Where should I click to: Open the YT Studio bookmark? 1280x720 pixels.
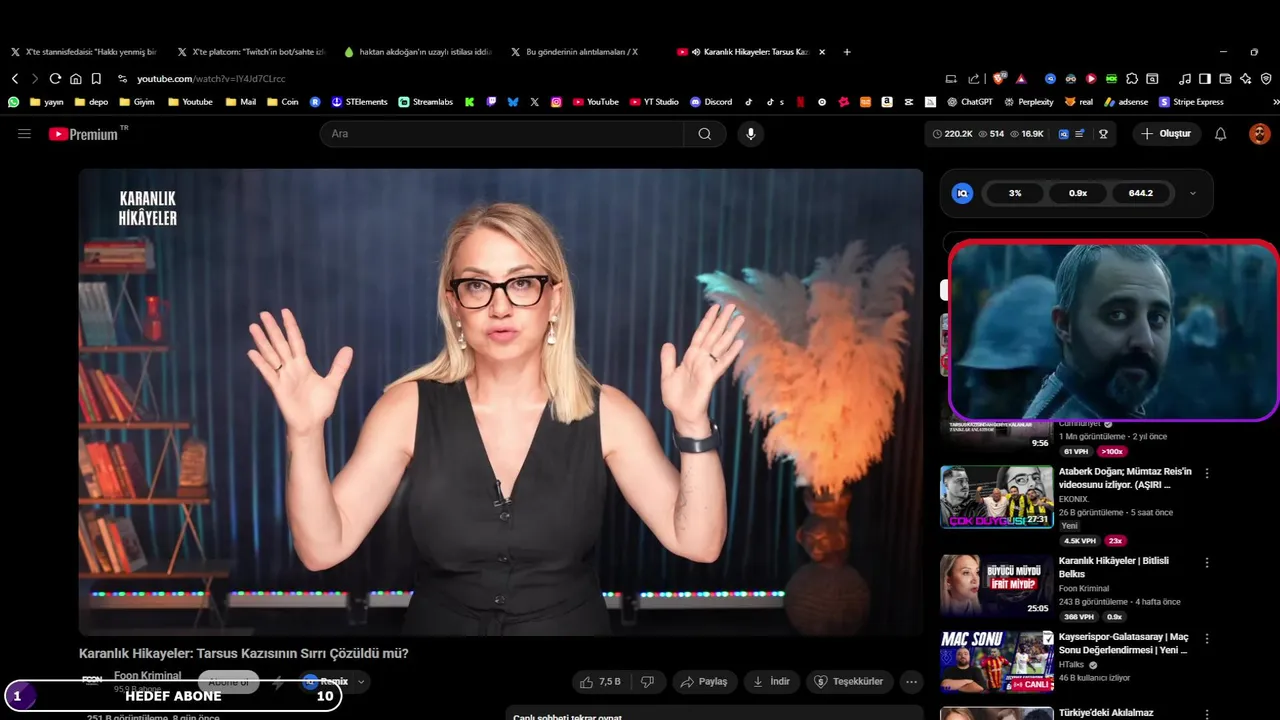654,101
